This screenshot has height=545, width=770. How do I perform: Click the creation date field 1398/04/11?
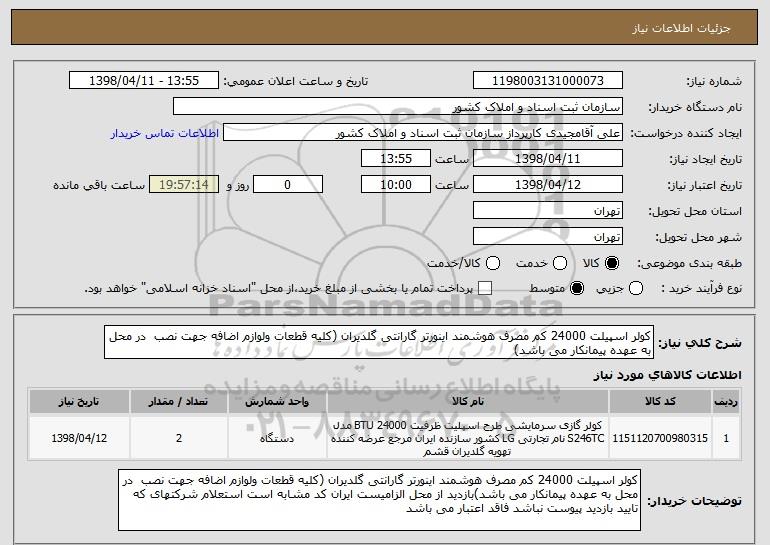(x=548, y=159)
